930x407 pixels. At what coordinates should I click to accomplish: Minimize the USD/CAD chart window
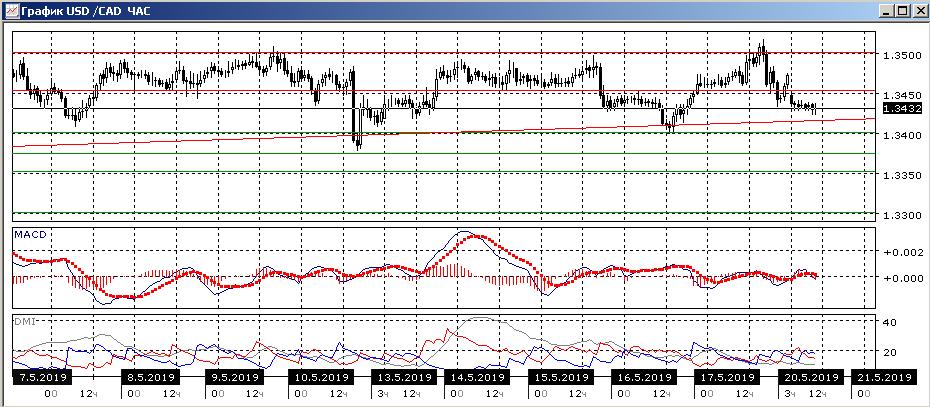click(887, 10)
